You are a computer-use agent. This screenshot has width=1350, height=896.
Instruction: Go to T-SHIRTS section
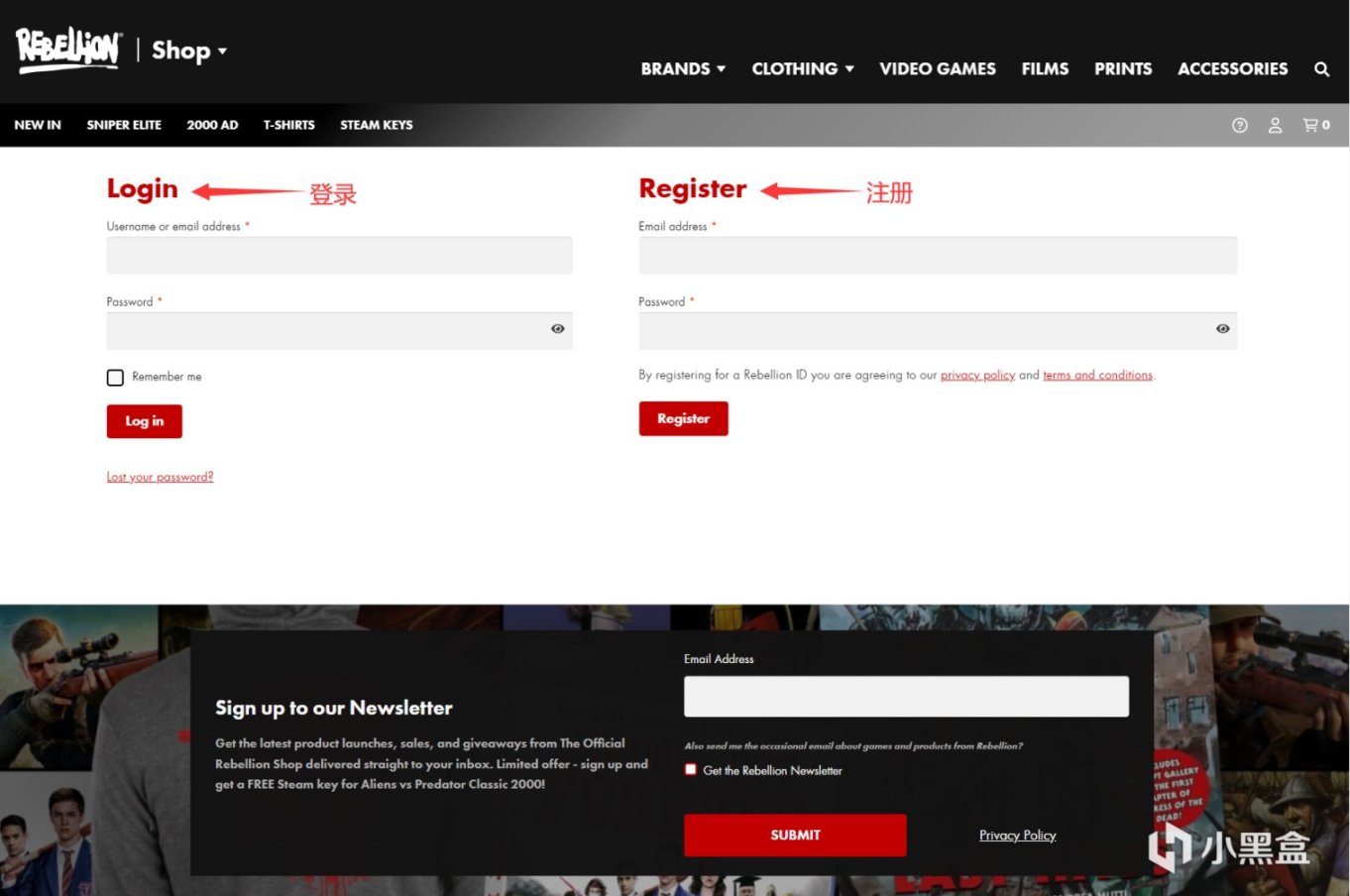click(x=288, y=125)
